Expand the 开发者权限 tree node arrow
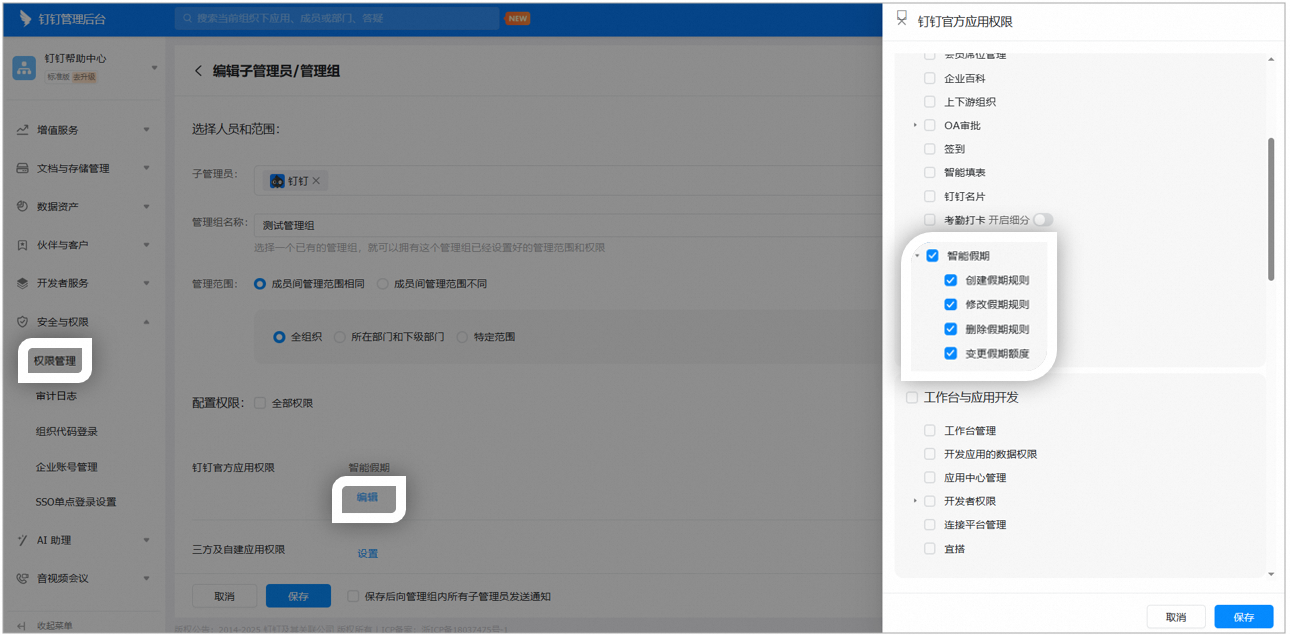Viewport: 1290px width, 635px height. click(x=915, y=501)
